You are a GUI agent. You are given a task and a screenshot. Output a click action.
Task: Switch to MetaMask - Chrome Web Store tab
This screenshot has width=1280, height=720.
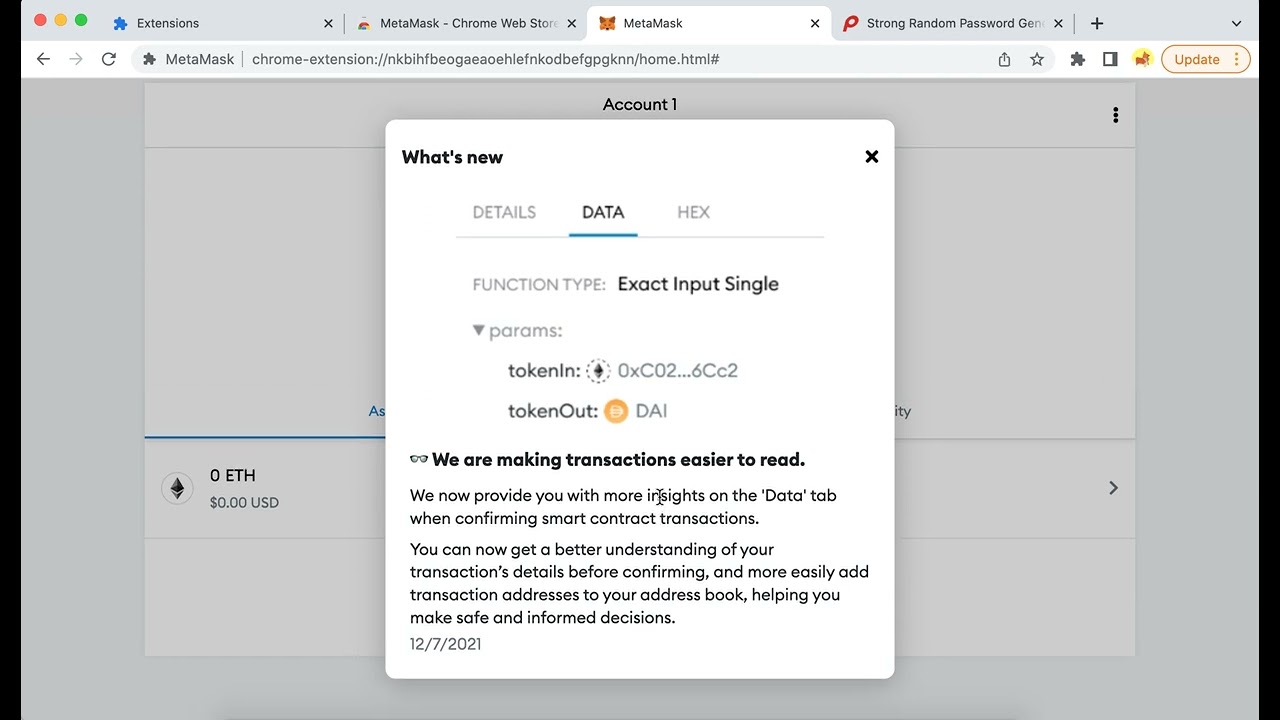click(465, 23)
